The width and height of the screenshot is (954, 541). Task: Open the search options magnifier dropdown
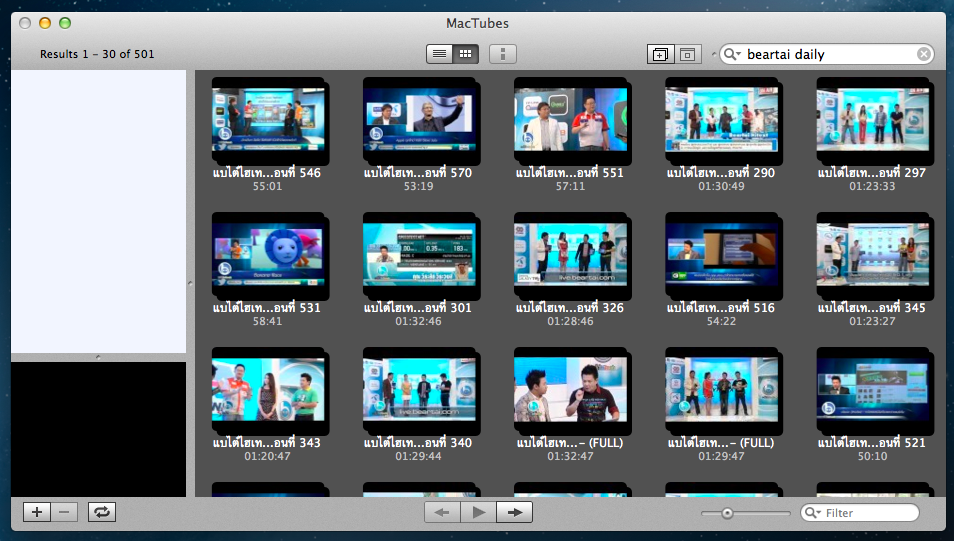[x=732, y=55]
